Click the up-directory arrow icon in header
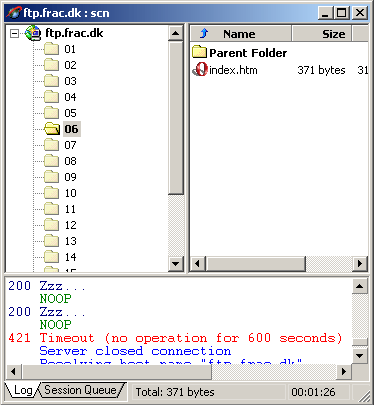Screen dimensions: 374x405 pyautogui.click(x=204, y=33)
